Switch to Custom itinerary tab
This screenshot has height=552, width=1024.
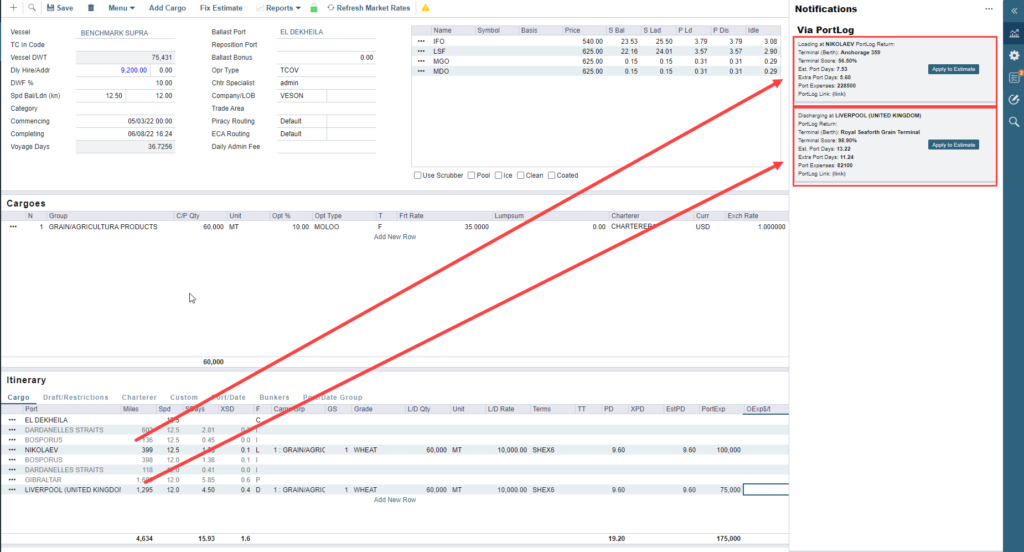click(184, 397)
